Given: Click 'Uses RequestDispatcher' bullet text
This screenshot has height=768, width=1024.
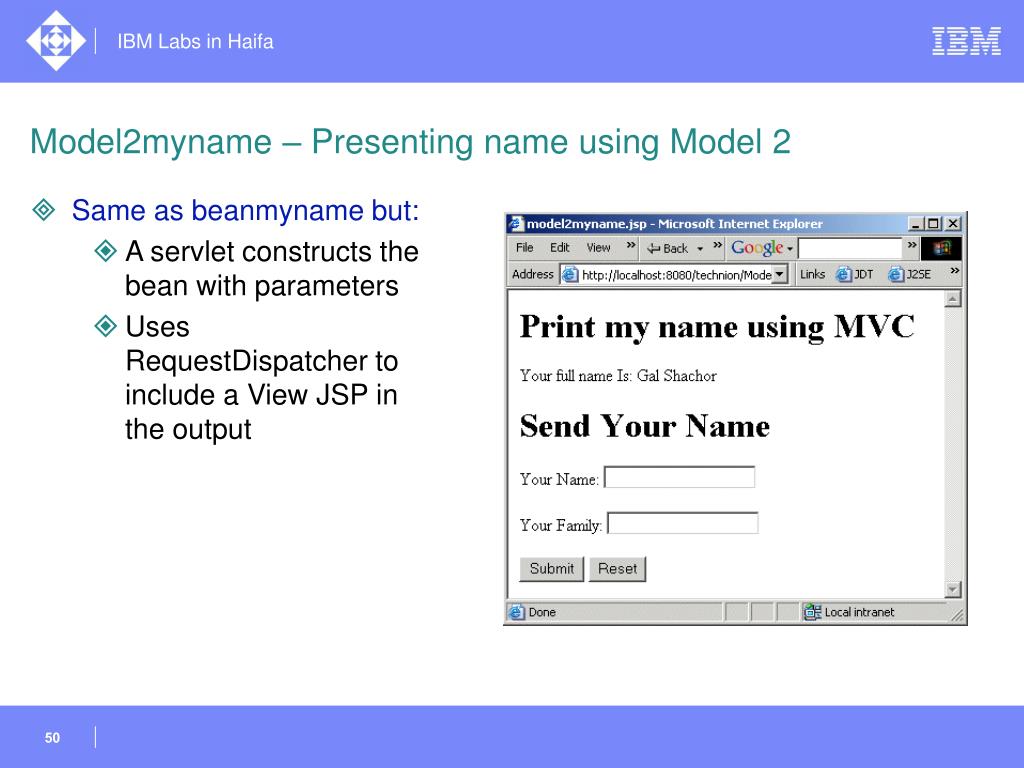Looking at the screenshot, I should [262, 377].
